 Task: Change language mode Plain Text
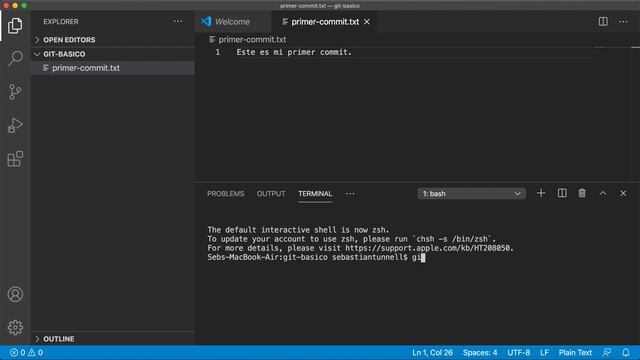point(575,353)
